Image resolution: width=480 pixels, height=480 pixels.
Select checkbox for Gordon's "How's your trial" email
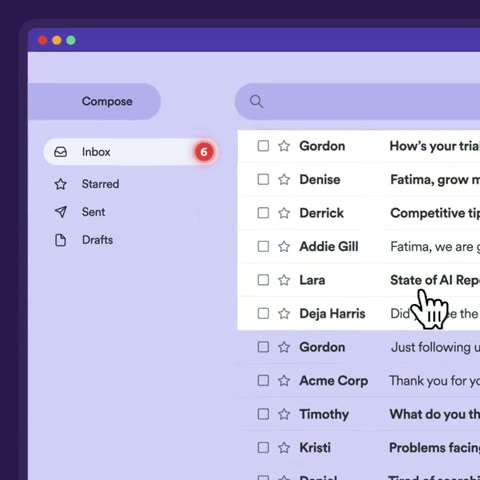(x=263, y=146)
